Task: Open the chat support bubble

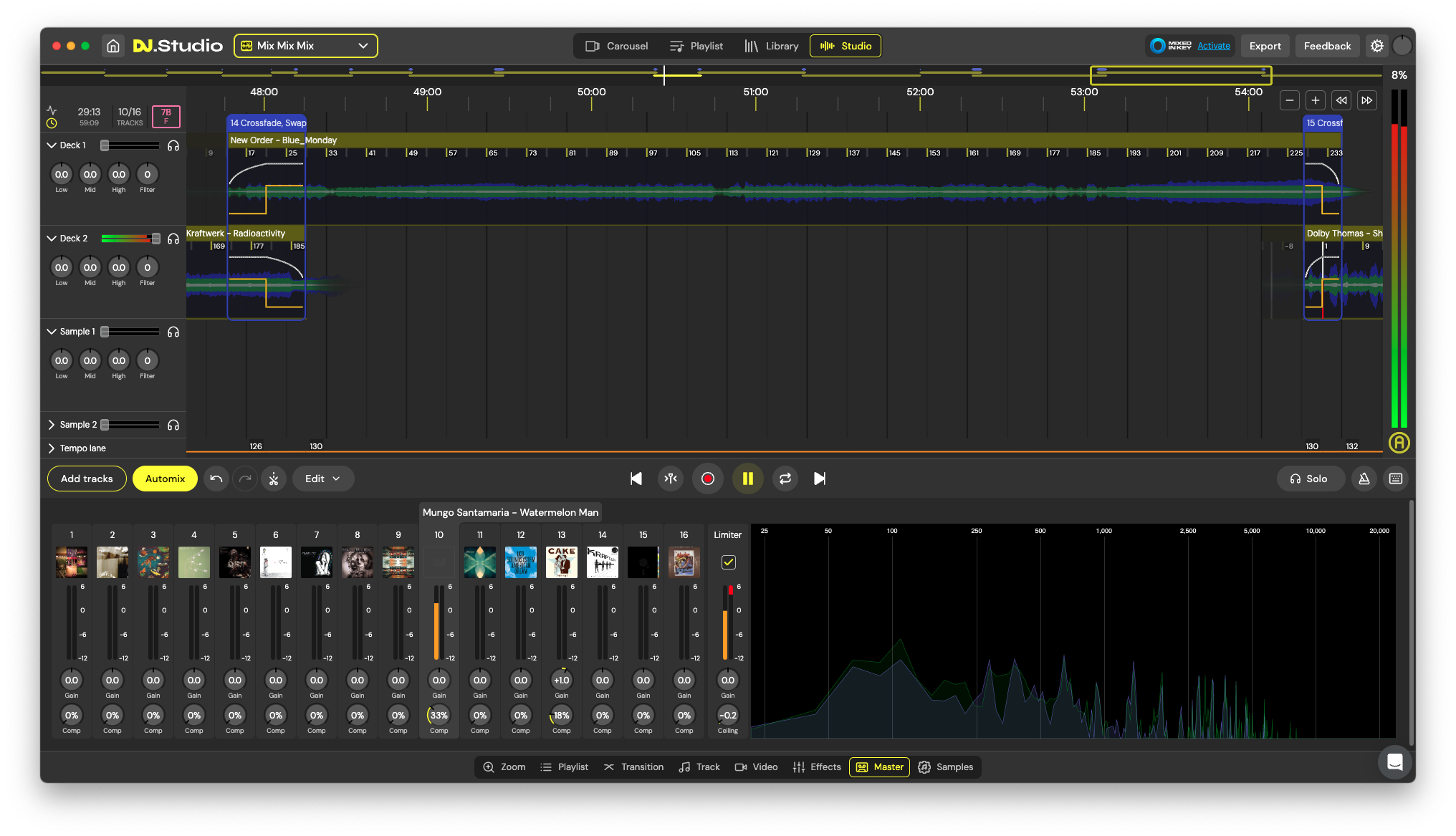Action: point(1395,761)
